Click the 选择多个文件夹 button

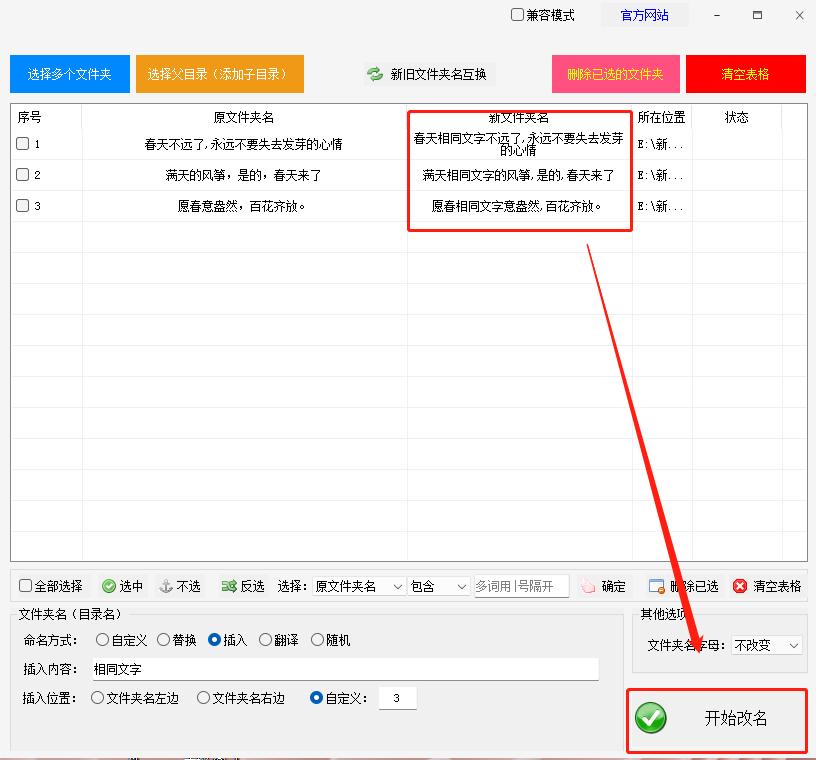pyautogui.click(x=69, y=73)
